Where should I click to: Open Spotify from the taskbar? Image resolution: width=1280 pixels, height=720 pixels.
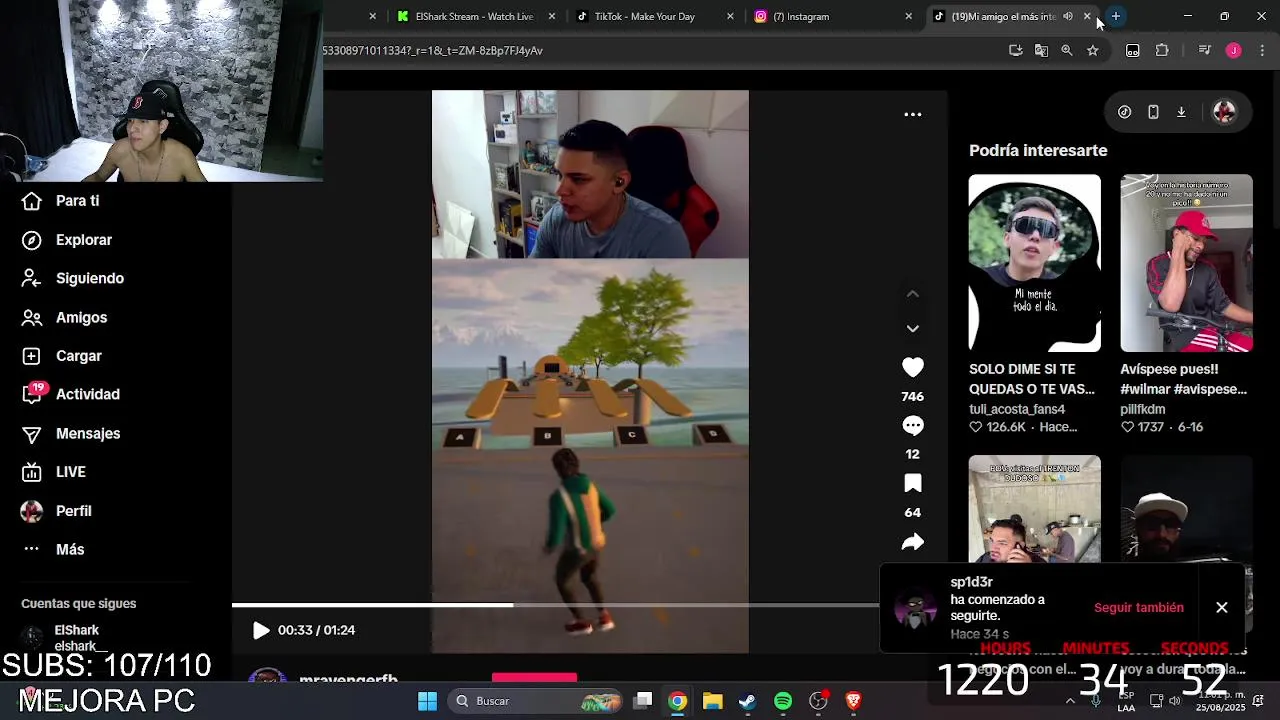783,701
